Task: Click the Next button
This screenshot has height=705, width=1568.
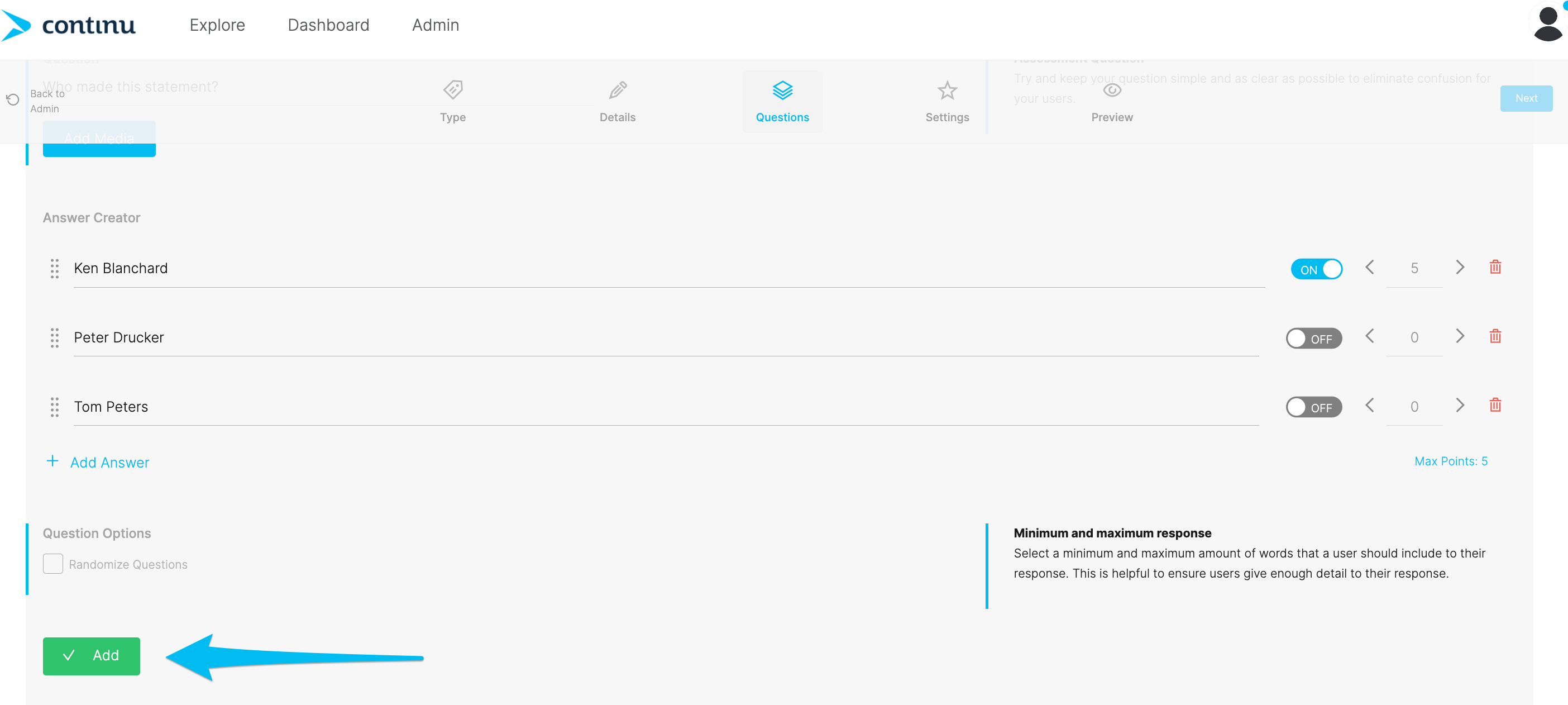Action: 1526,99
